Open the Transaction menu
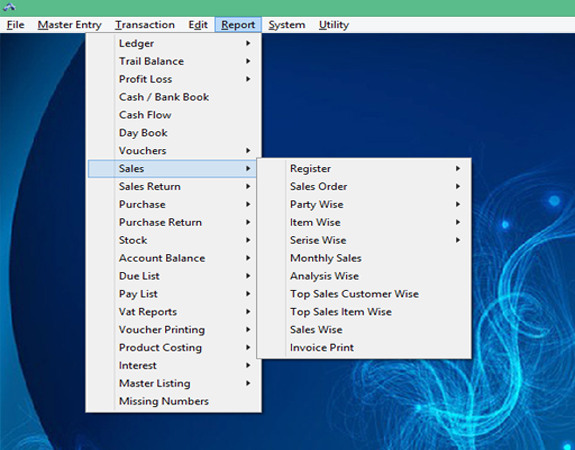 145,25
